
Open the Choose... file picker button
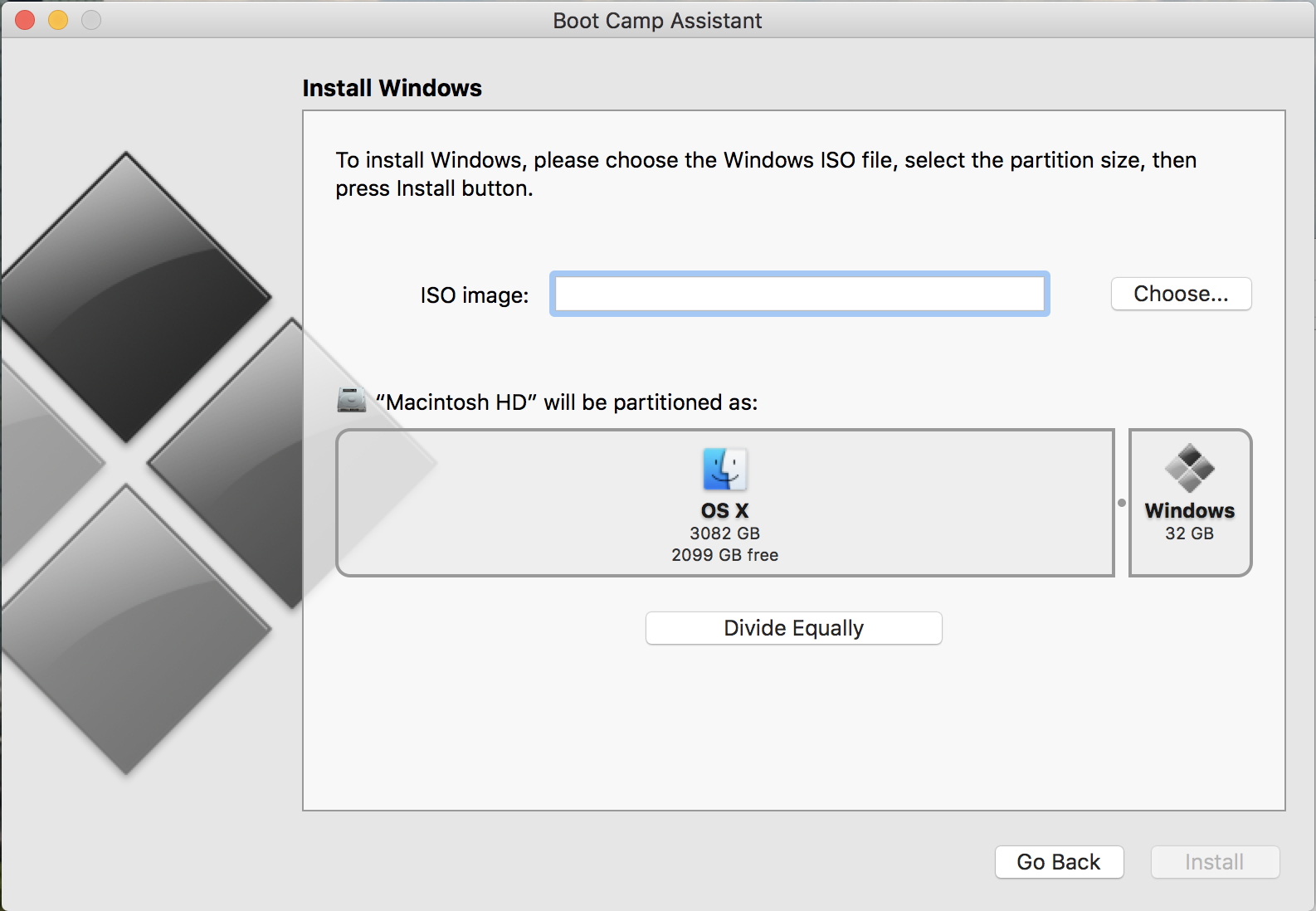point(1181,294)
